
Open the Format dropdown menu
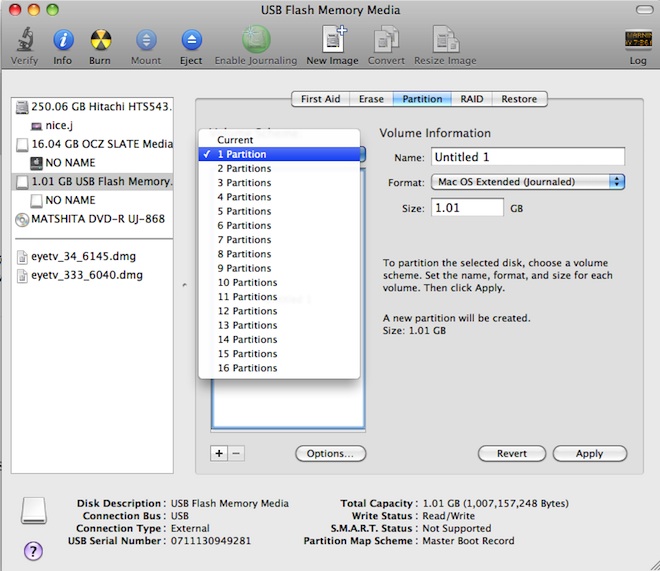coord(528,182)
